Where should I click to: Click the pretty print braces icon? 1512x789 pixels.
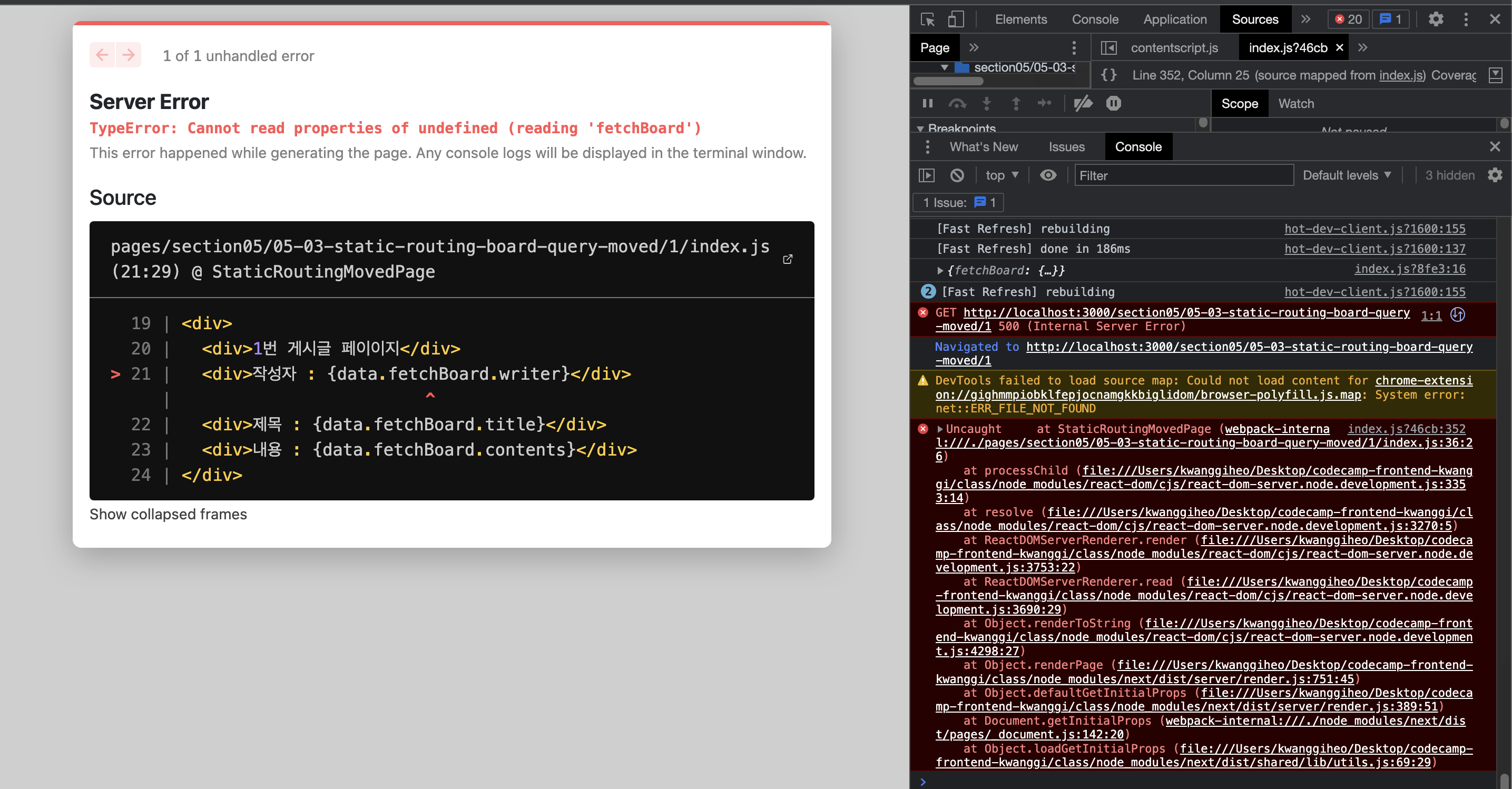[x=1108, y=75]
